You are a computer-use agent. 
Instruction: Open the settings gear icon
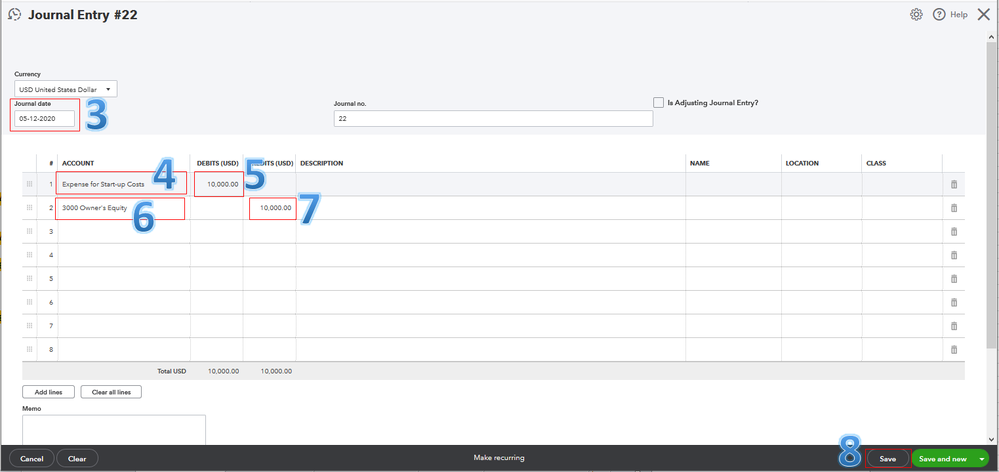pos(916,15)
